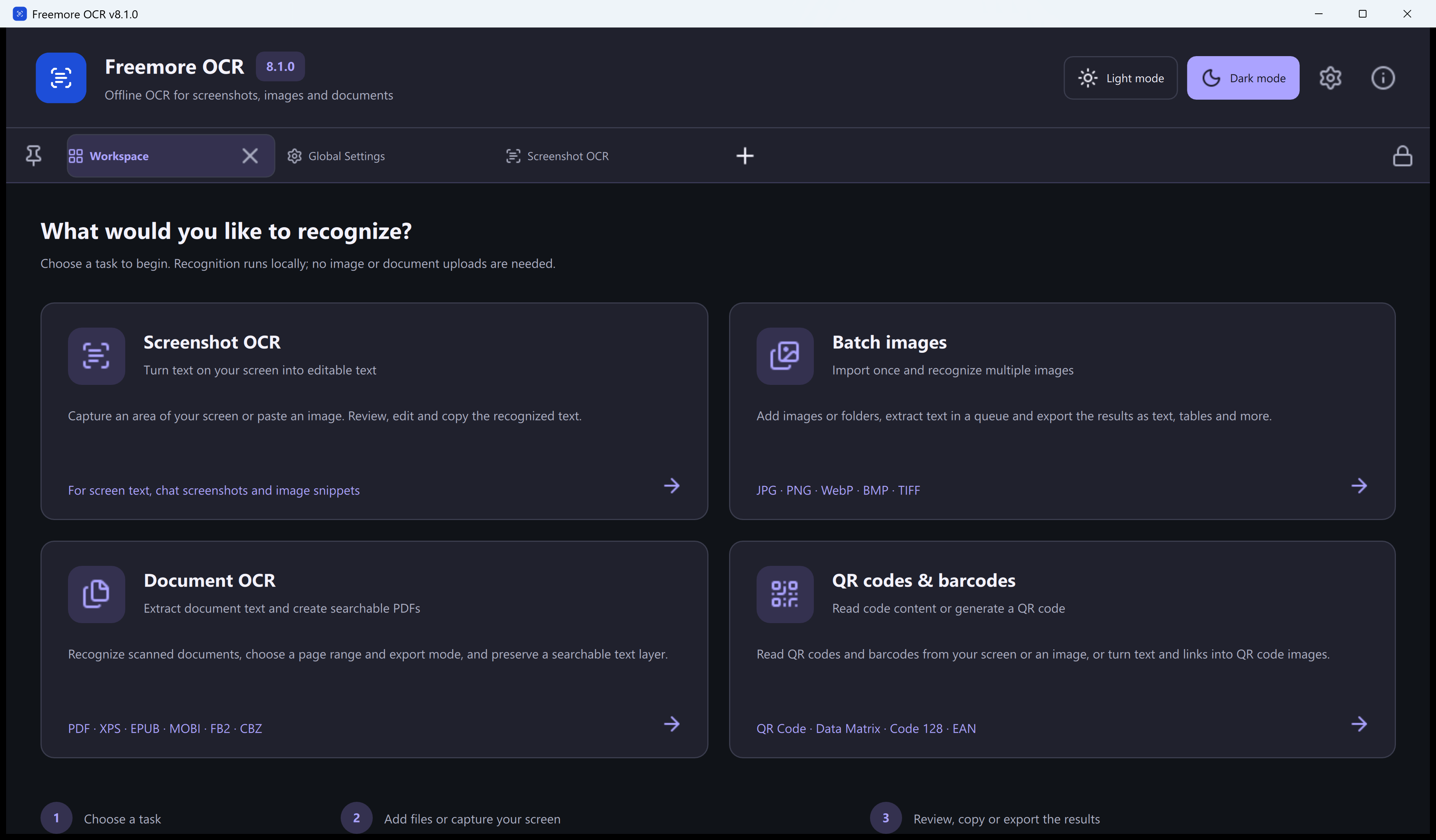
Task: Open Screenshot OCR card arrow
Action: (x=672, y=486)
